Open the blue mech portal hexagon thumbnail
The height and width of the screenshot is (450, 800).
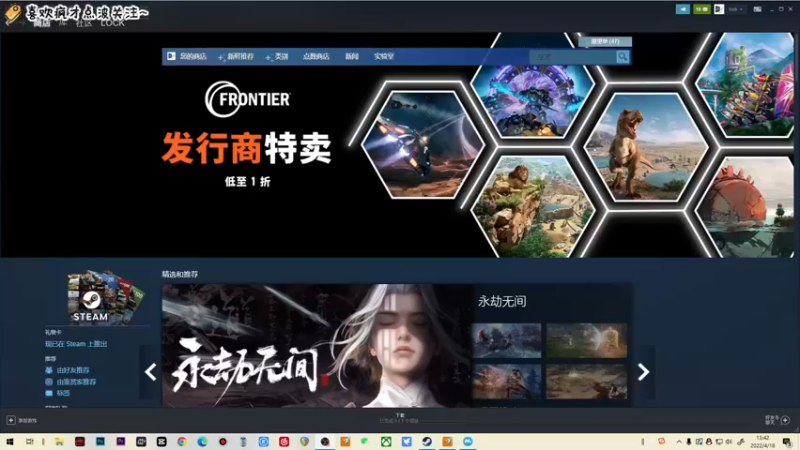click(532, 99)
